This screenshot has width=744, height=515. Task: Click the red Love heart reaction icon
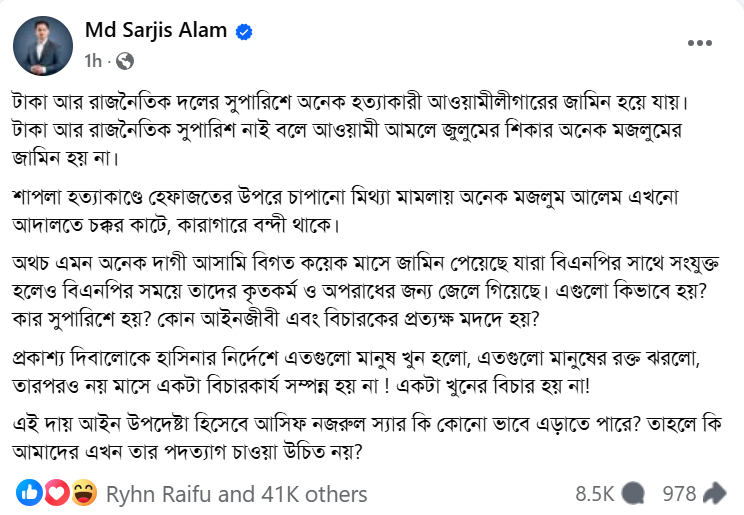pos(57,493)
